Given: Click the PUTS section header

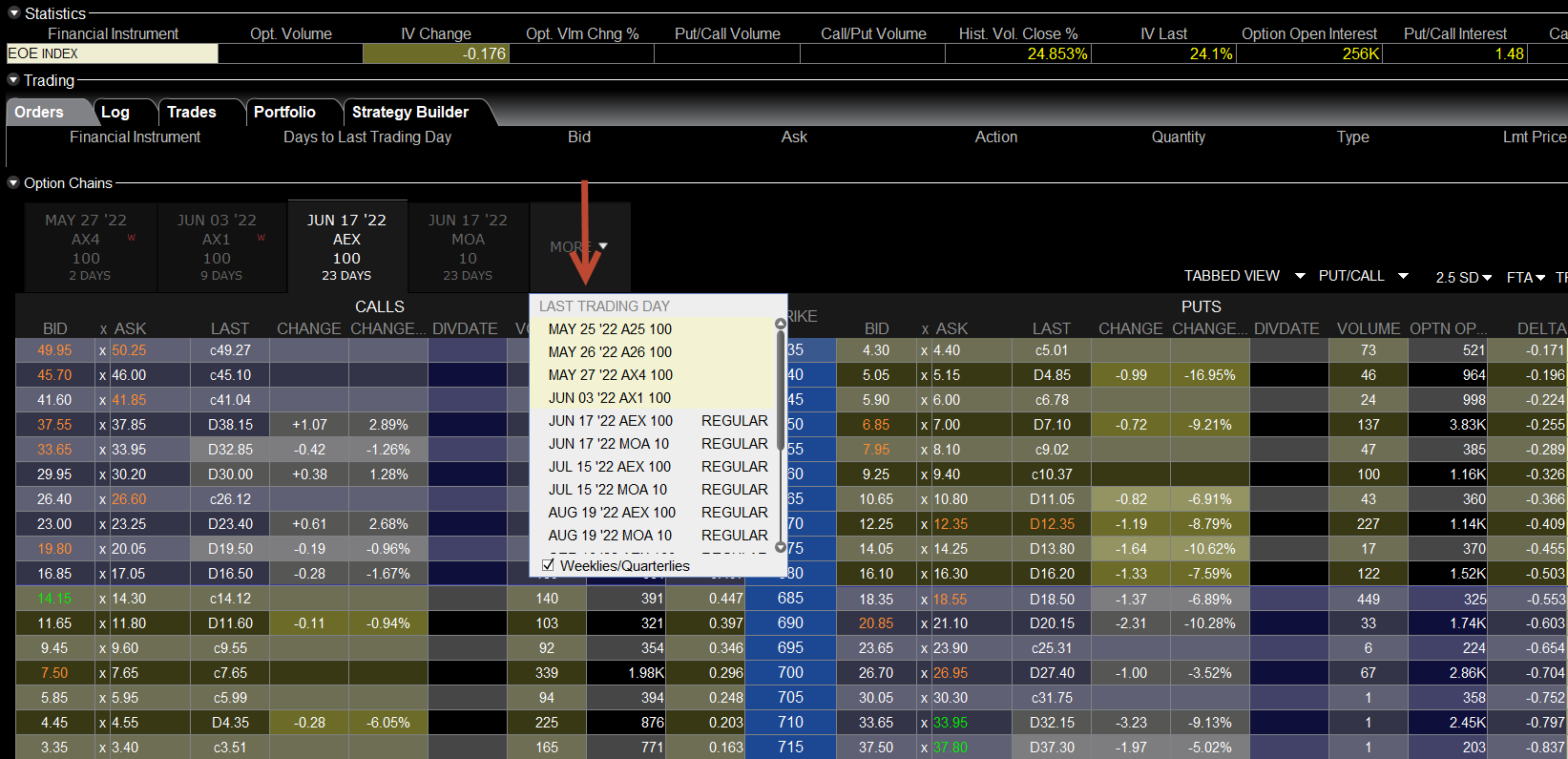Looking at the screenshot, I should click(x=1202, y=306).
